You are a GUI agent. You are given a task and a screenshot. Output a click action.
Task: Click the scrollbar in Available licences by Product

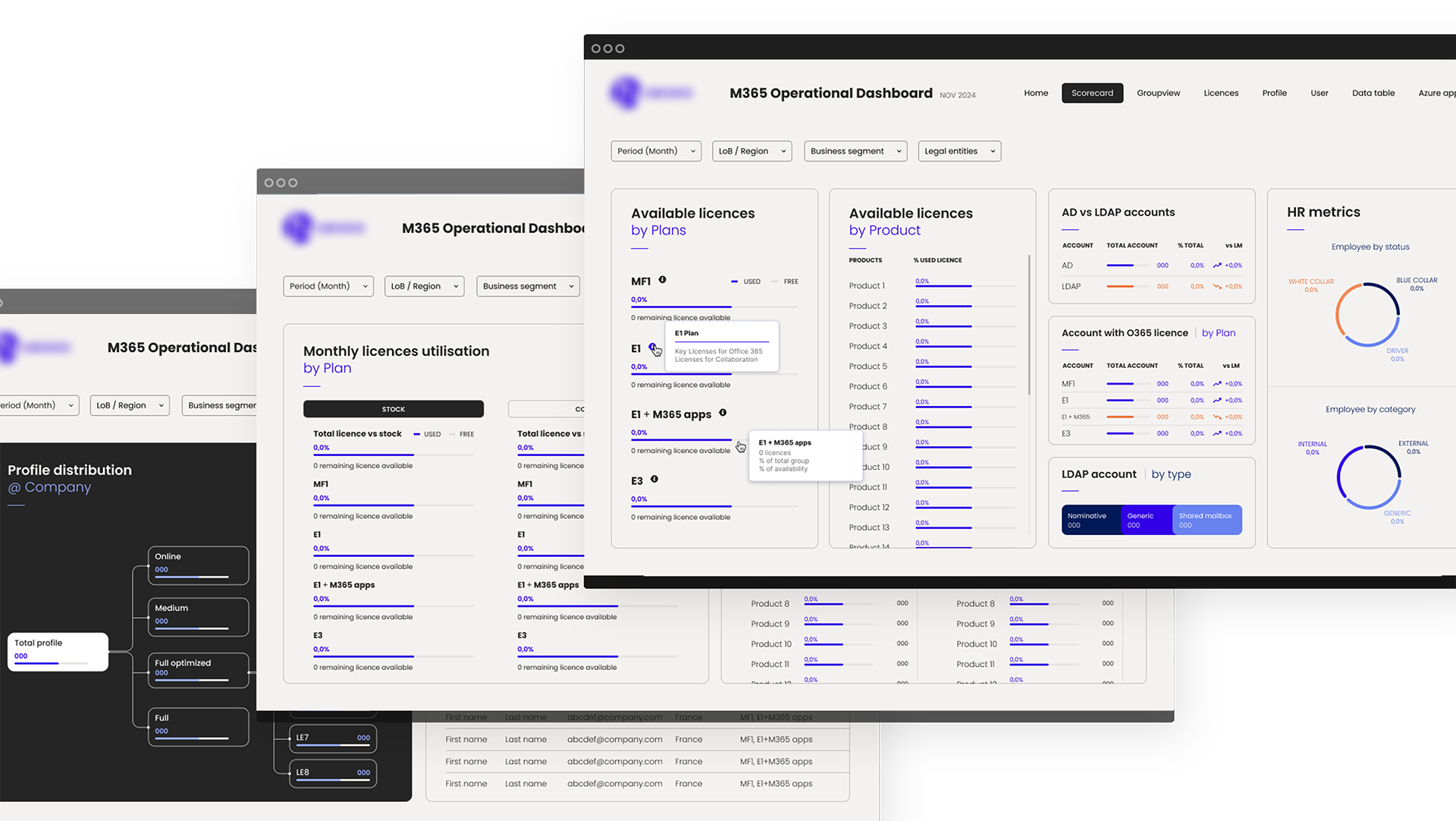pos(1029,326)
